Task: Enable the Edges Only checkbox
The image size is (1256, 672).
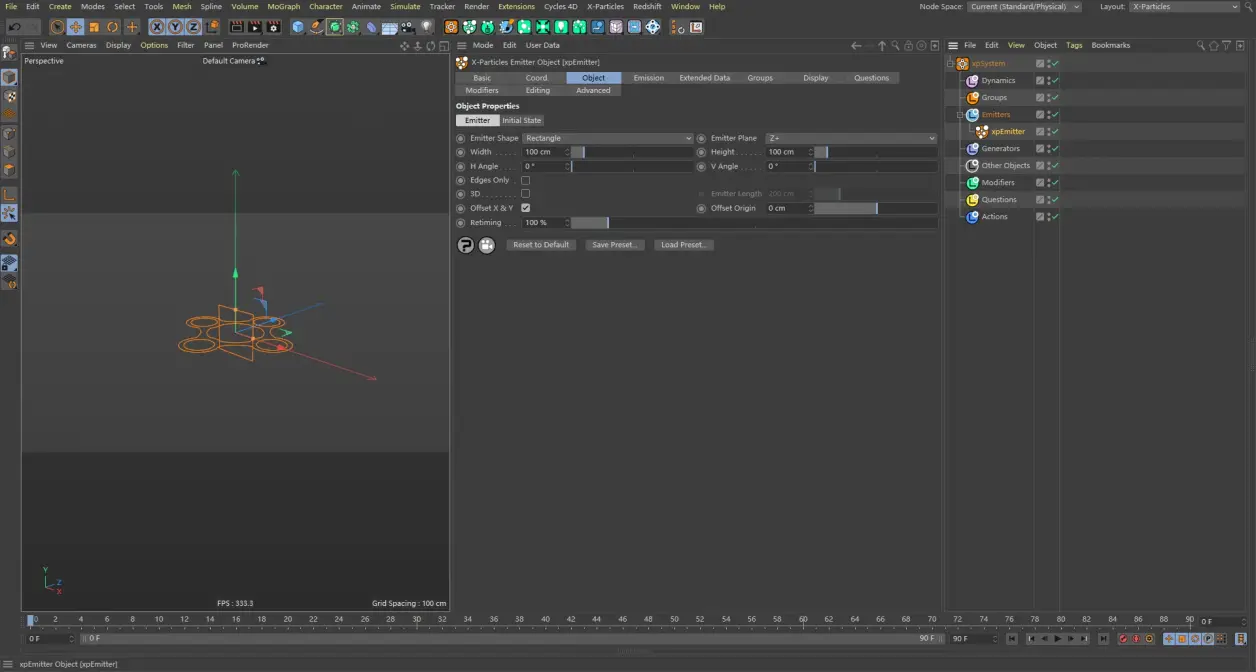Action: click(525, 180)
